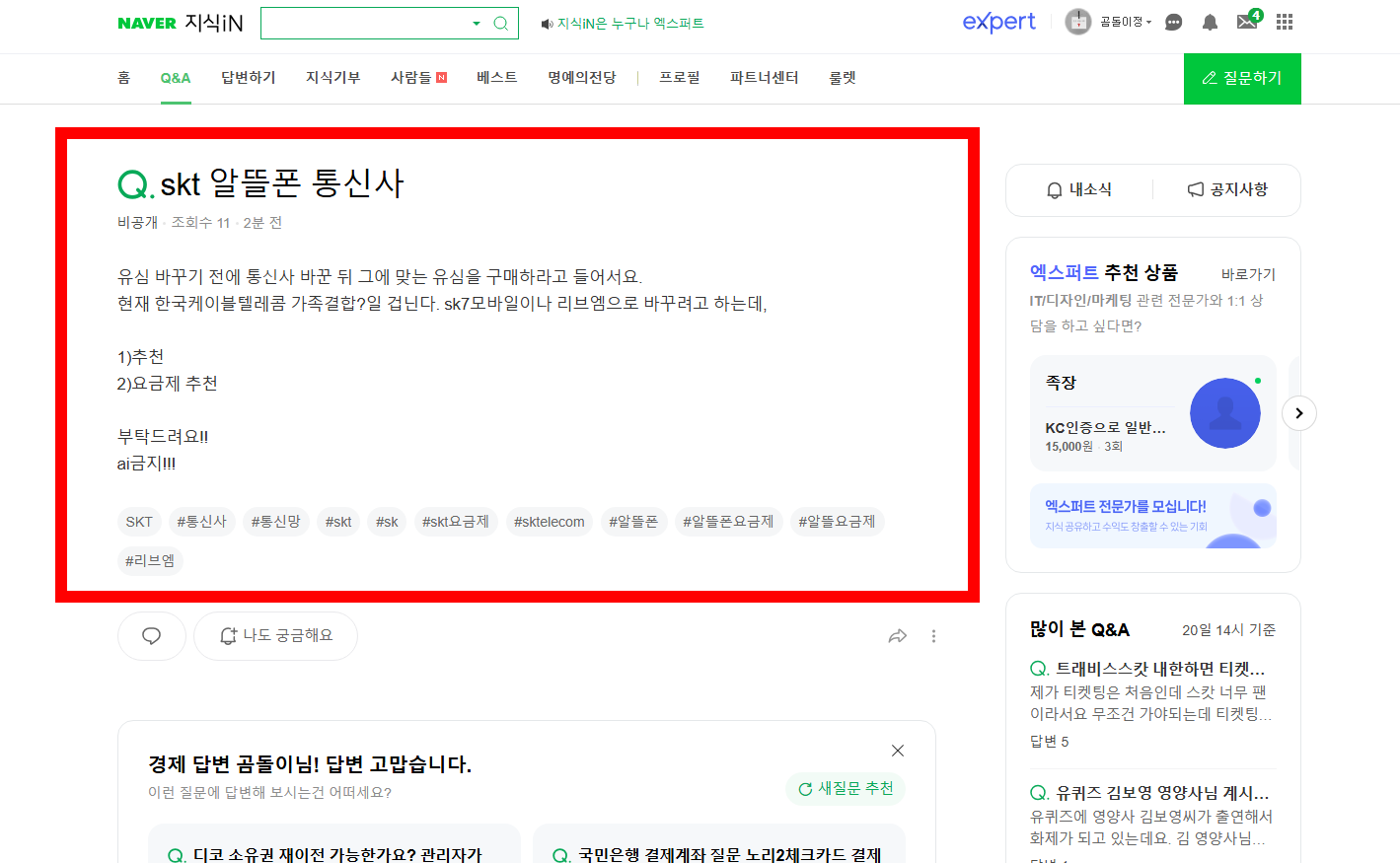Expand the 곰돌이정 account dropdown
The width and height of the screenshot is (1400, 863).
click(1126, 22)
